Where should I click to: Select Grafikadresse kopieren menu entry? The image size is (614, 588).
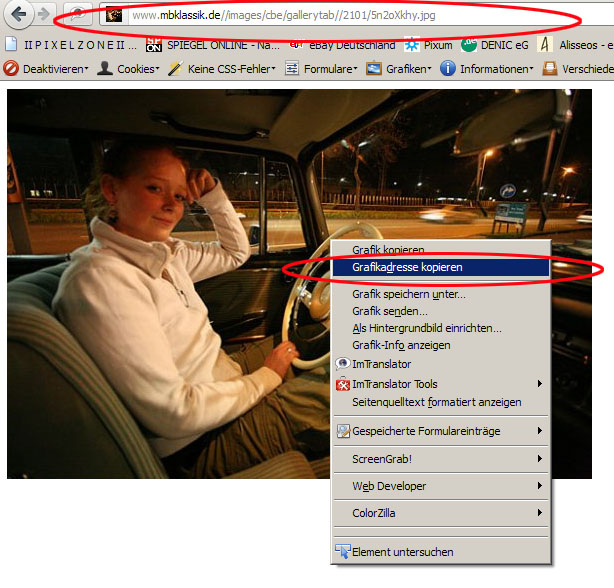click(441, 267)
